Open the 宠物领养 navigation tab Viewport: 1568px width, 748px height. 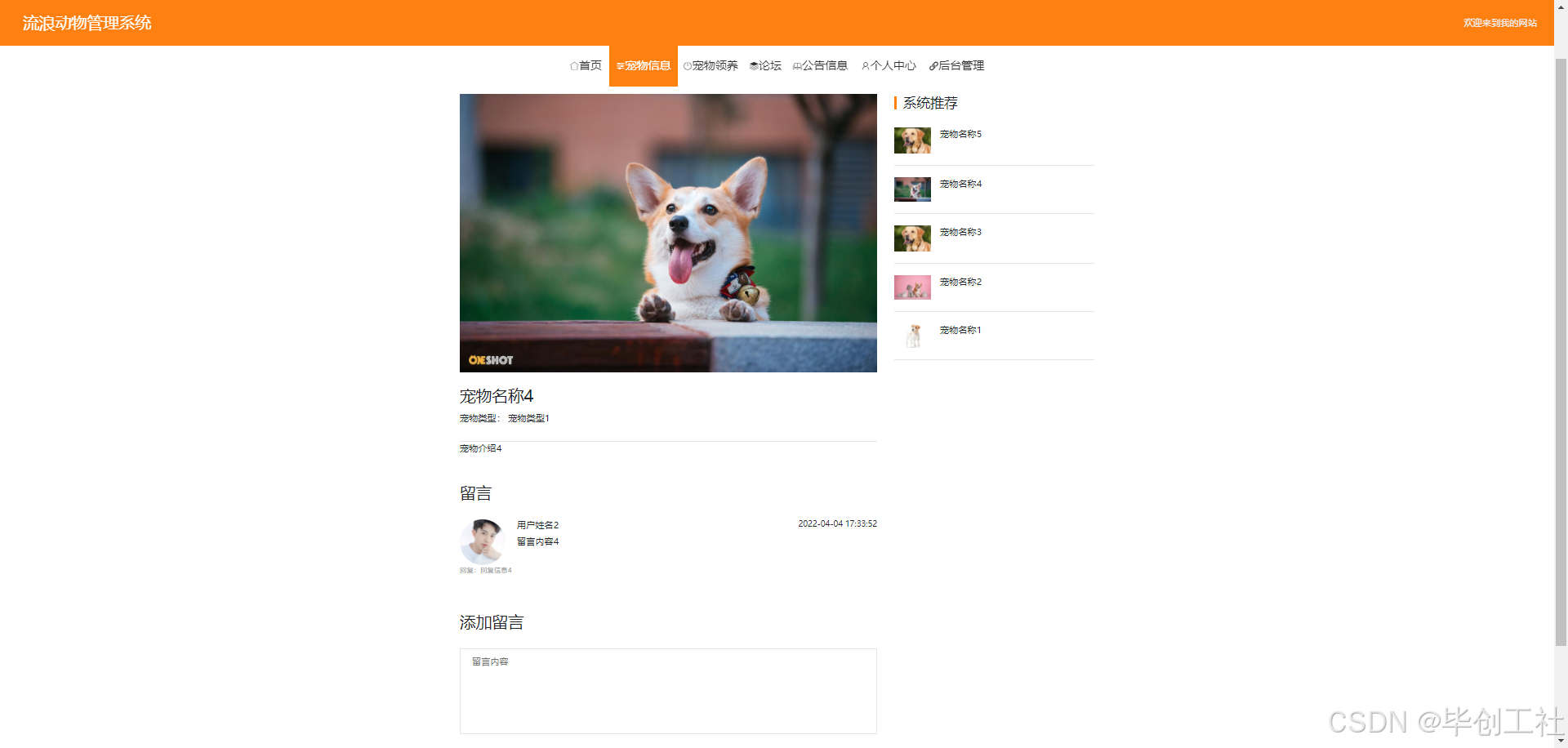tap(715, 65)
